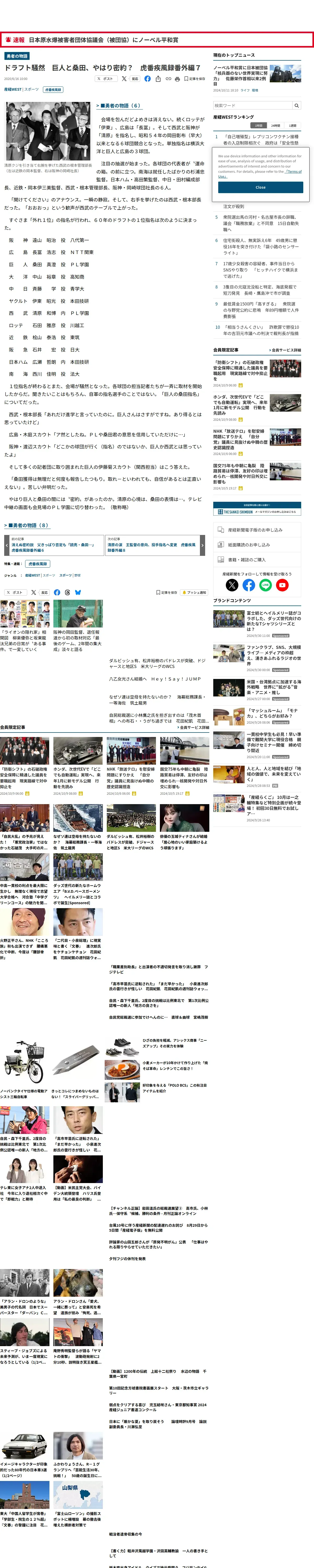Viewport: 314px width, 1568px height.
Task: Select the 24時間 ranking tab
Action: (276, 125)
